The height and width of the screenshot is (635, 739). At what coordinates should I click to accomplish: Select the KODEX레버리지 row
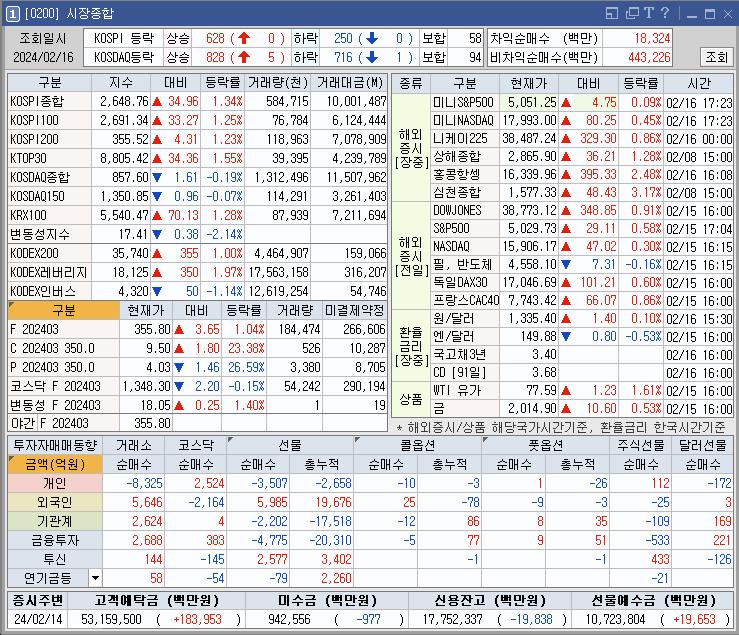[x=197, y=272]
